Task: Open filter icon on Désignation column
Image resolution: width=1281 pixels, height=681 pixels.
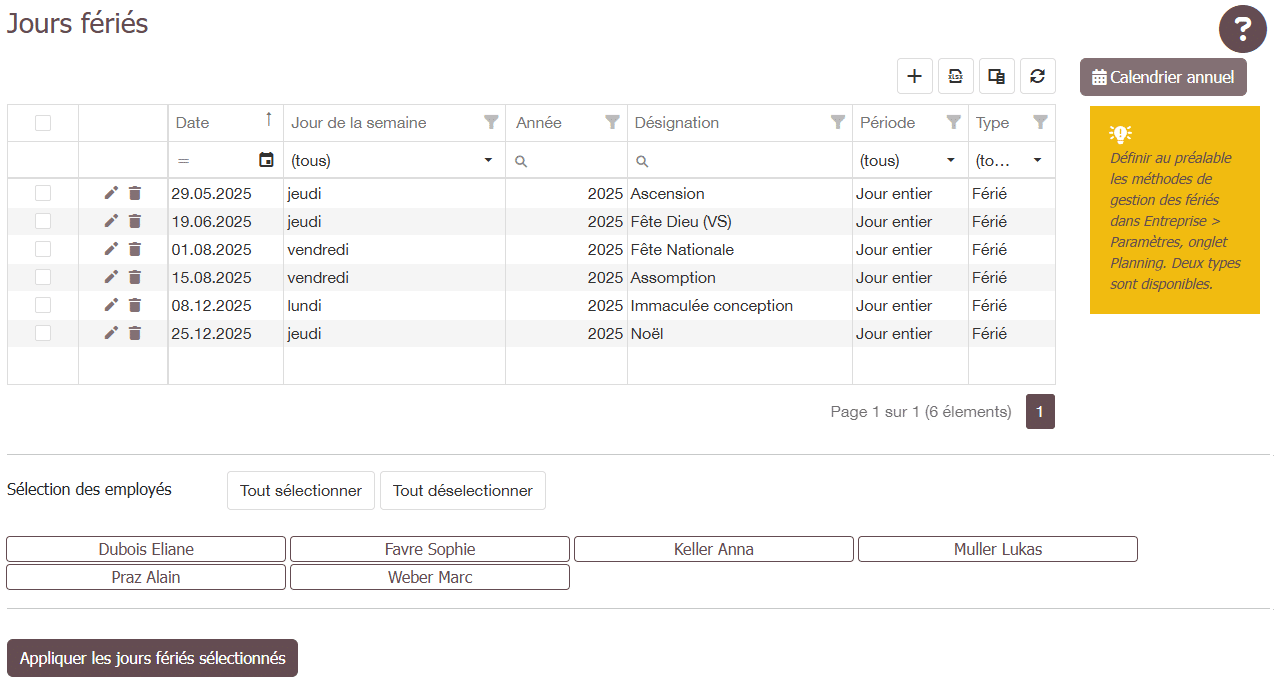Action: pyautogui.click(x=838, y=122)
